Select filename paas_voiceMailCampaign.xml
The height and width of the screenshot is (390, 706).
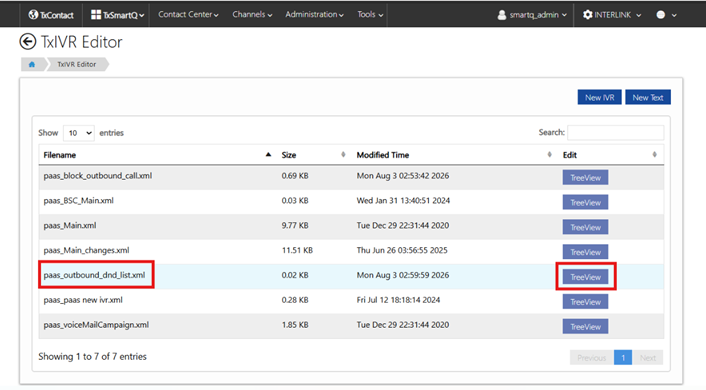[x=96, y=325]
